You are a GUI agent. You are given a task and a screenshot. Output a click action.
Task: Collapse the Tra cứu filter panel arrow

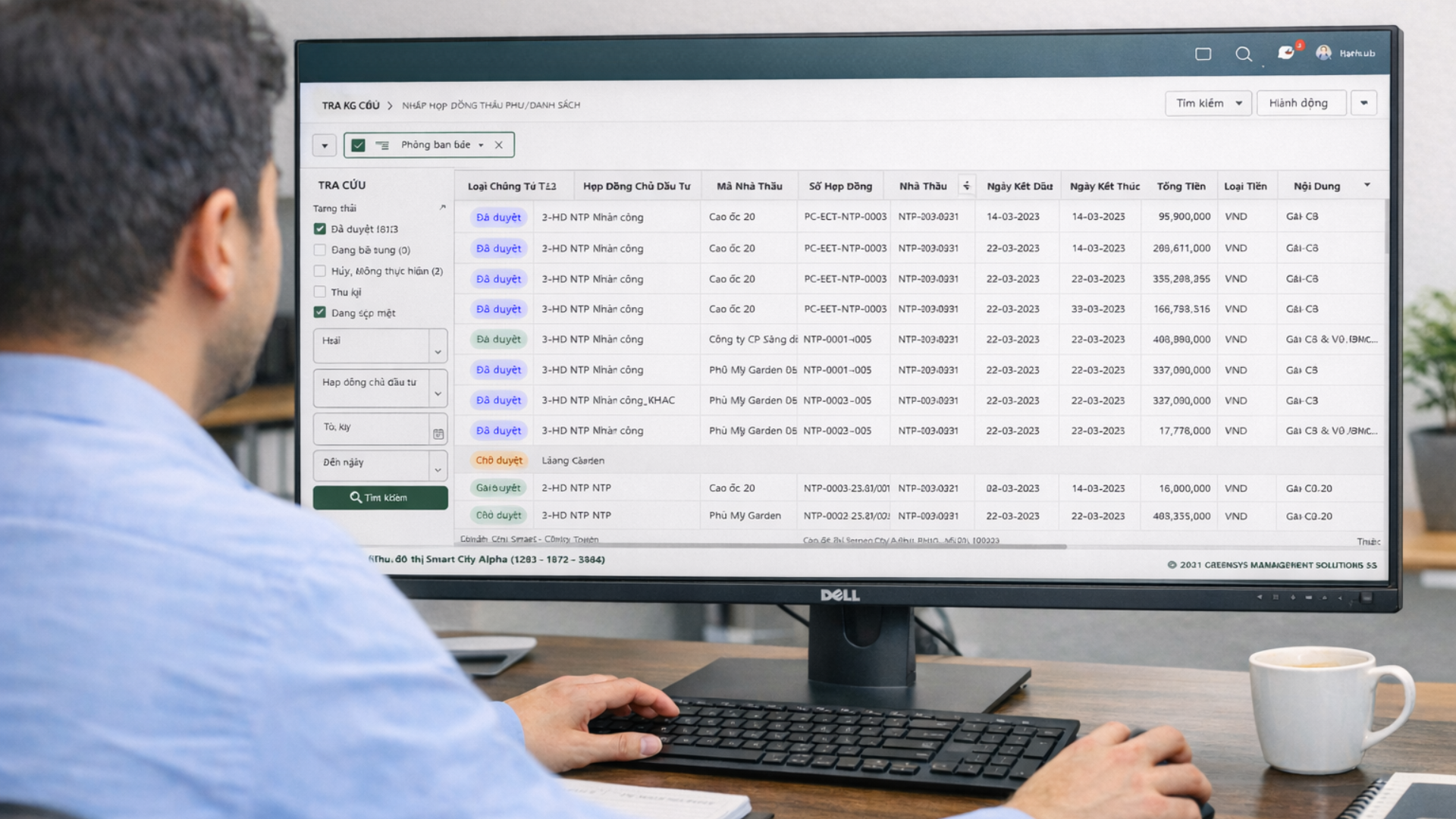click(443, 207)
